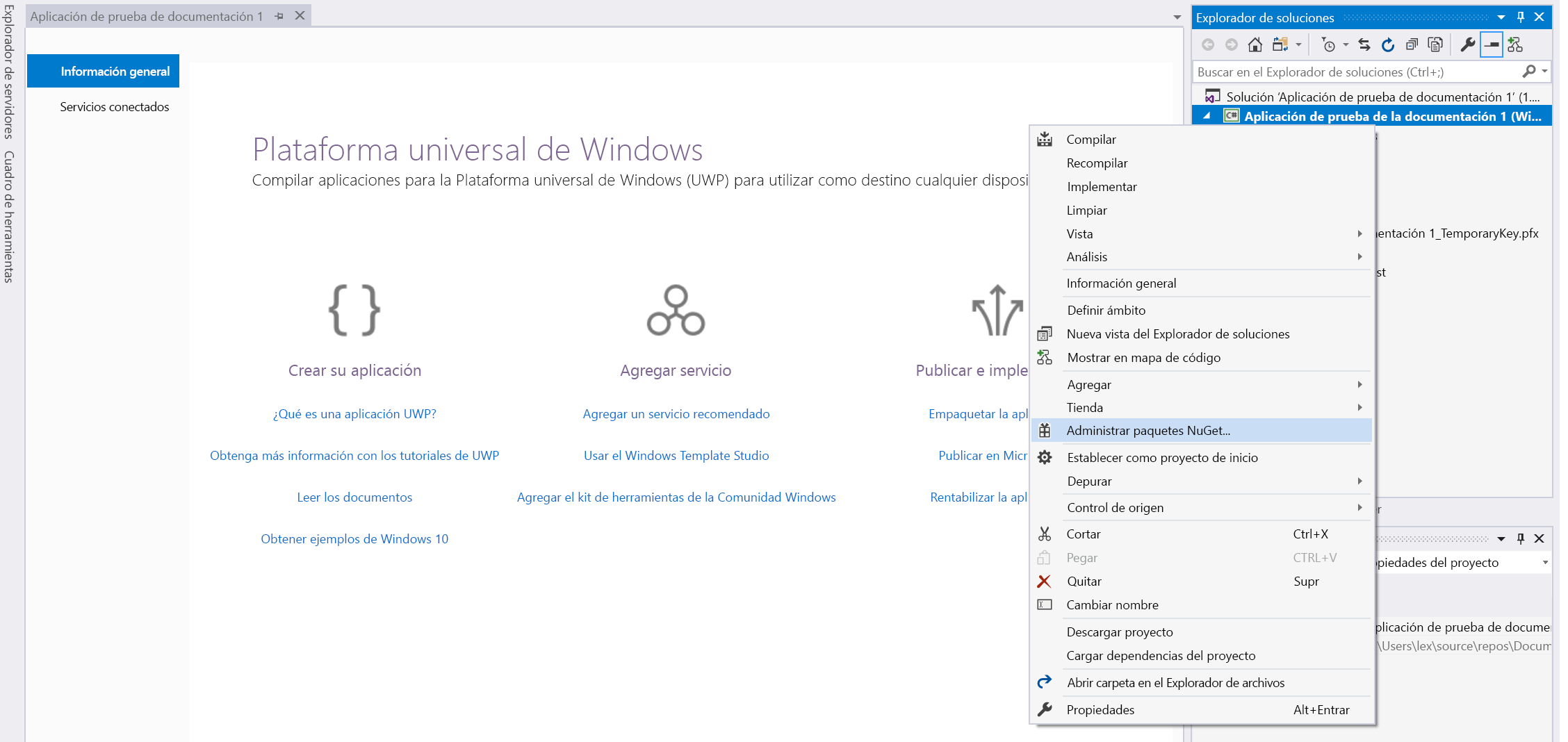Open project properties via the wrench icon
The width and height of the screenshot is (1568, 742).
[x=1468, y=44]
